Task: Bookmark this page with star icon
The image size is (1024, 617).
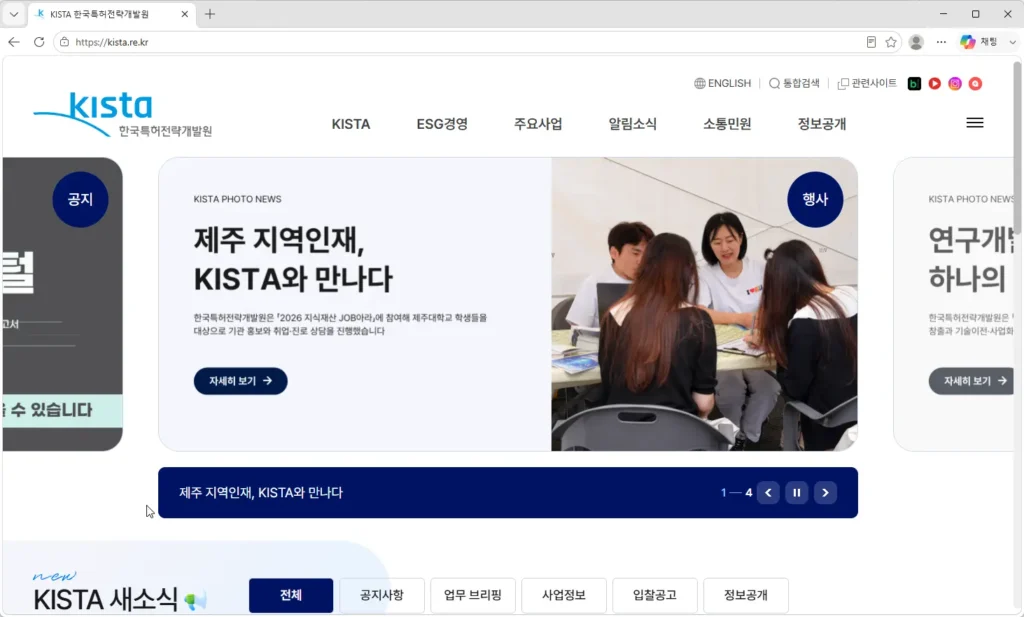Action: click(891, 42)
